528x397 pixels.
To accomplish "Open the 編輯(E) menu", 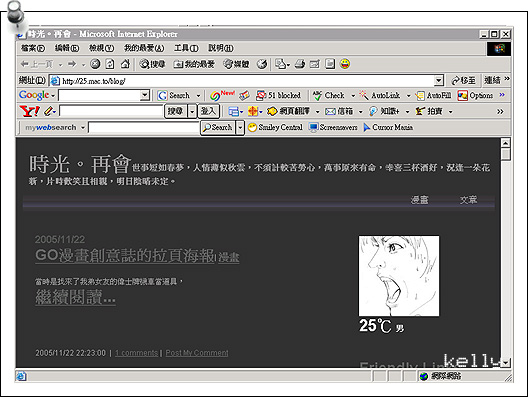I will tap(67, 48).
